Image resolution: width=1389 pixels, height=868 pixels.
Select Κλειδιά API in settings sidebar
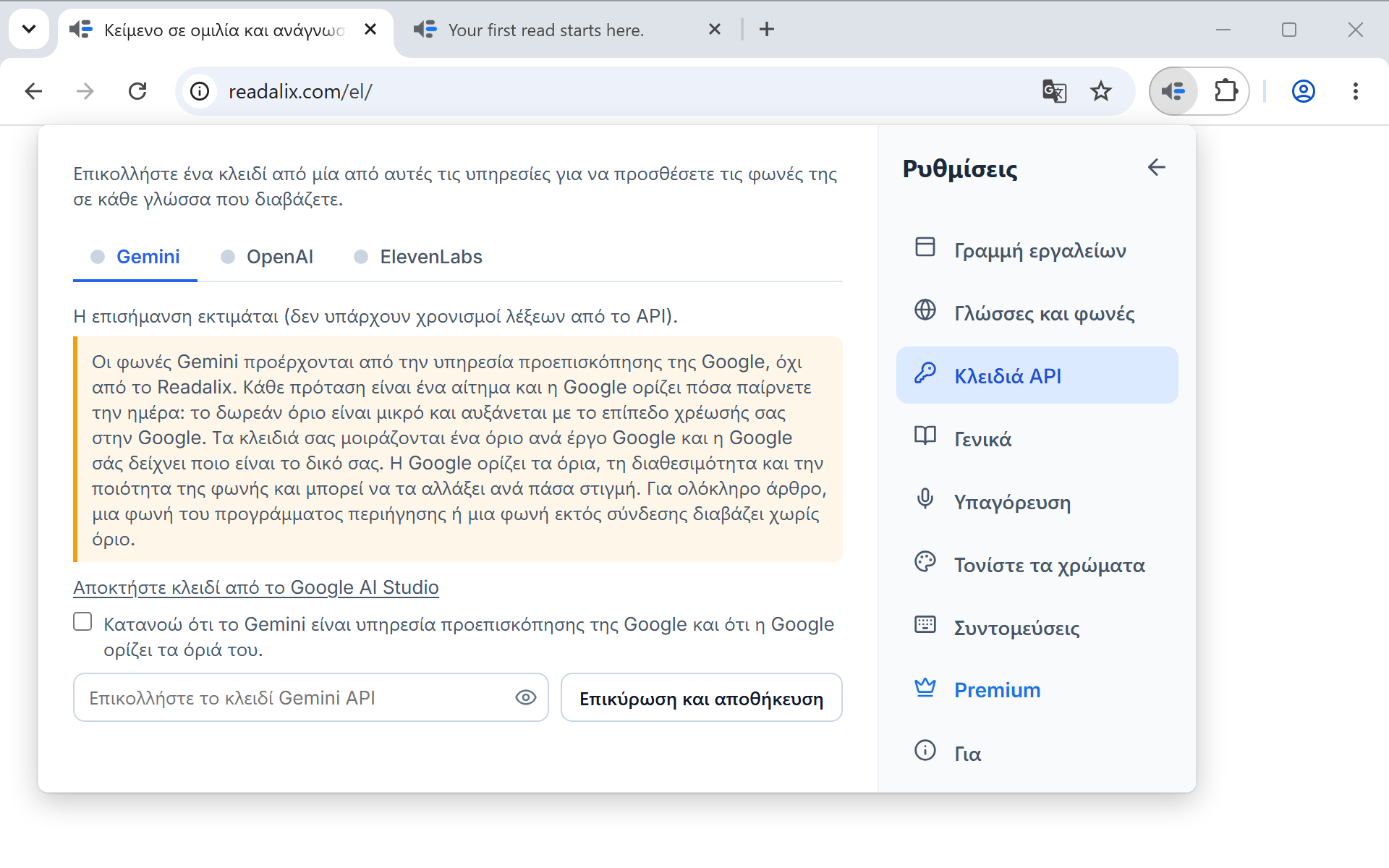1037,375
